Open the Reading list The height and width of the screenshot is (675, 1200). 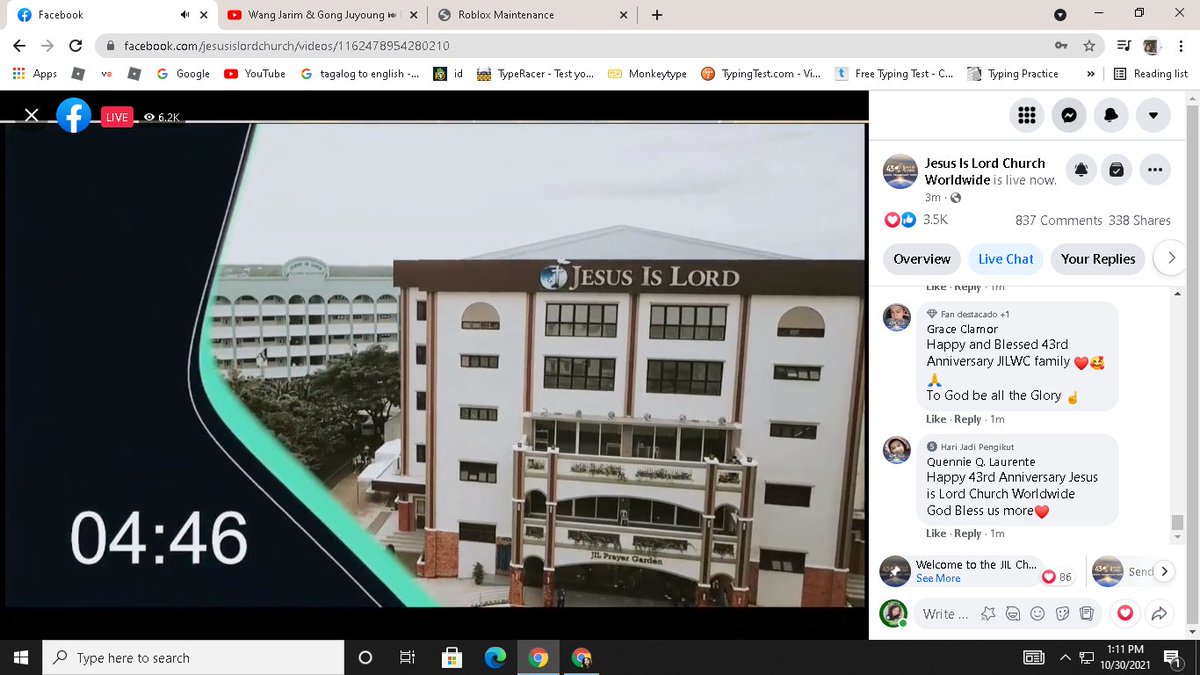(x=1150, y=73)
